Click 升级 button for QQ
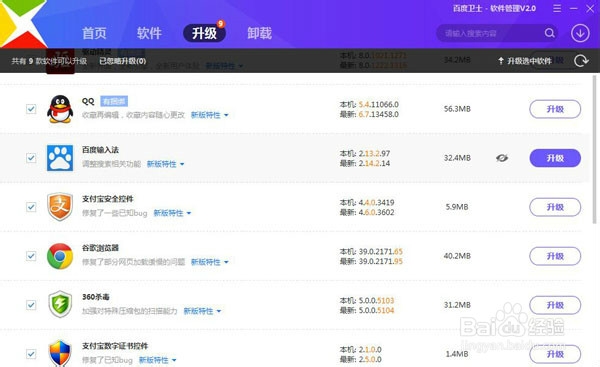This screenshot has width=600, height=367. pos(555,109)
